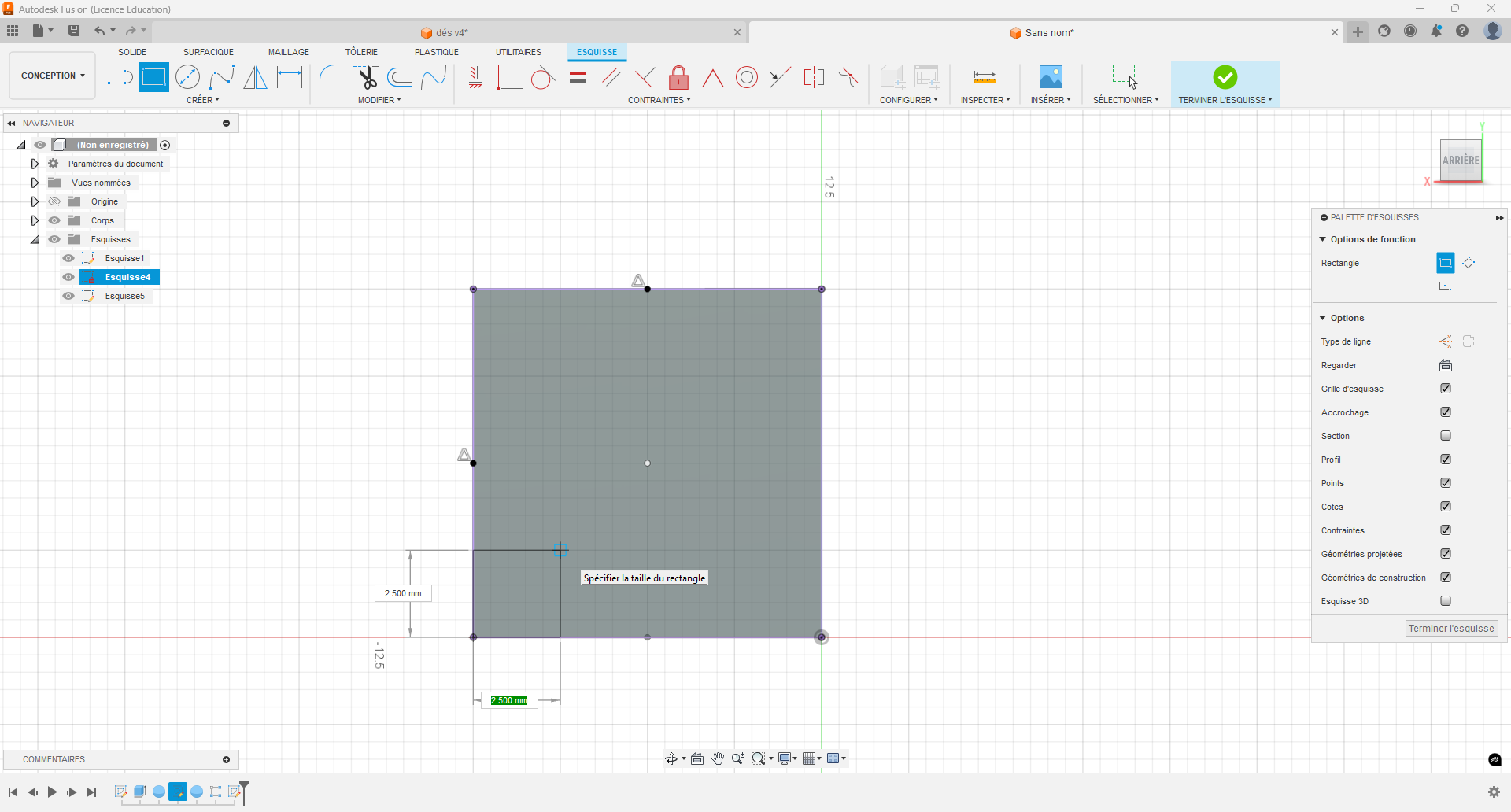Click the Insert Image icon

click(1051, 77)
